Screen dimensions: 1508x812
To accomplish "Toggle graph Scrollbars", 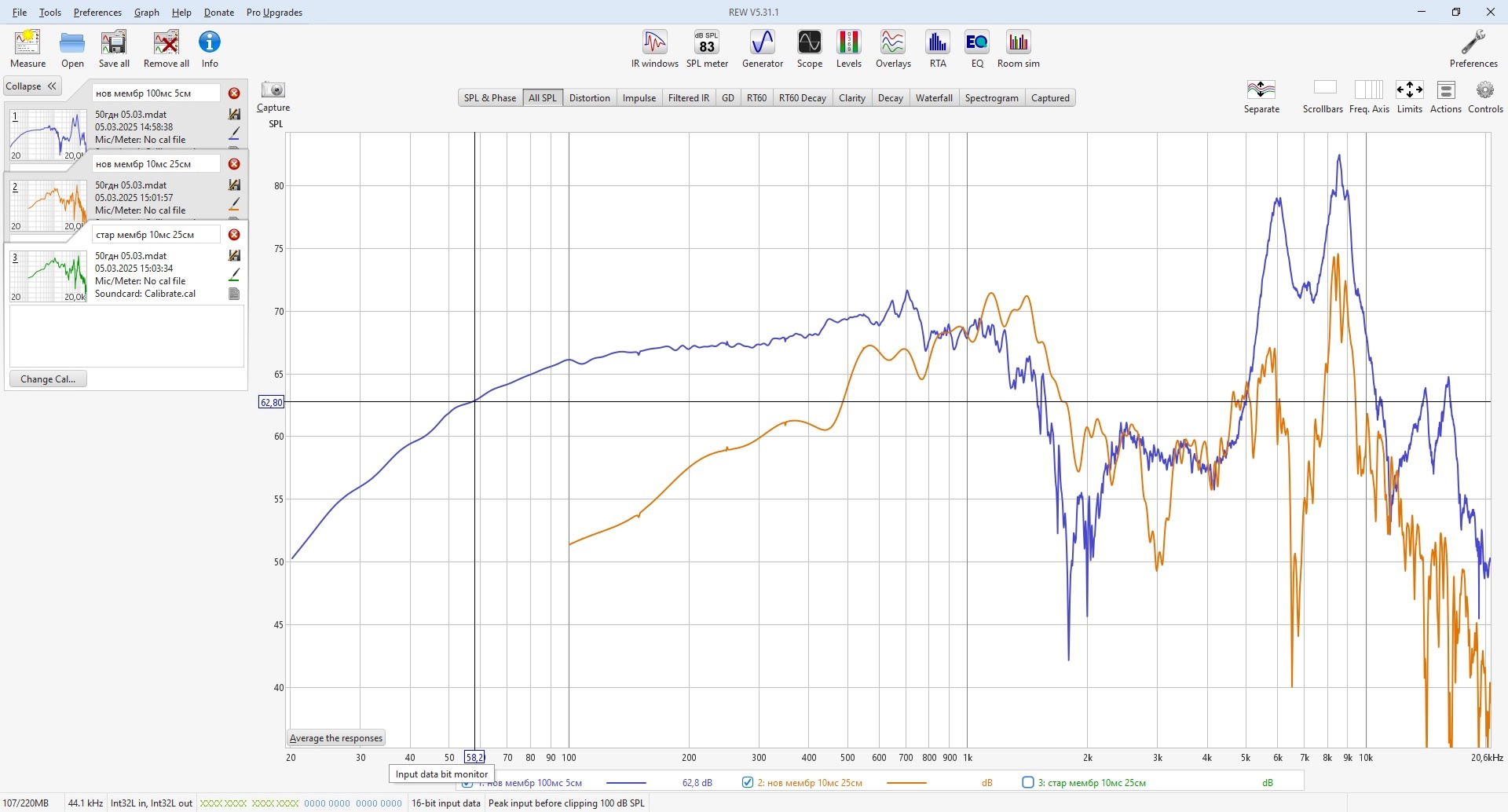I will 1323,97.
